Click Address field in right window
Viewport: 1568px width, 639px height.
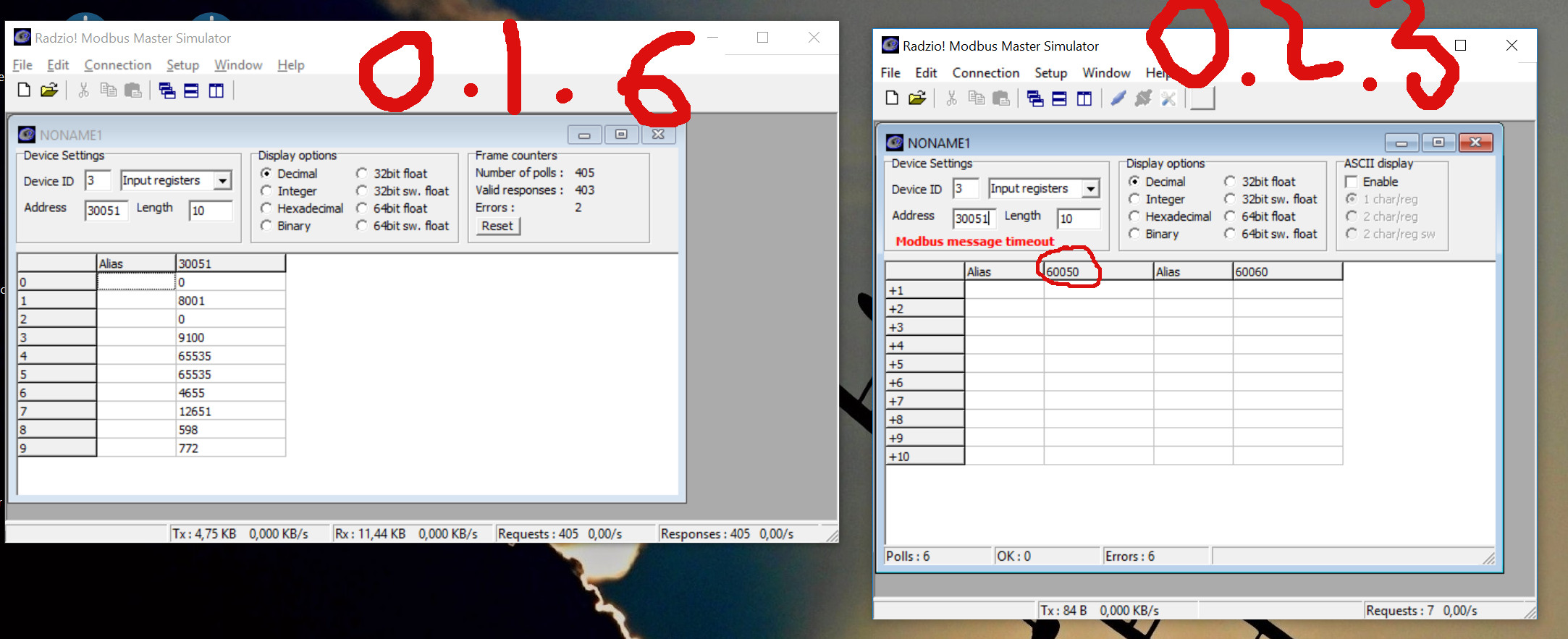point(974,219)
